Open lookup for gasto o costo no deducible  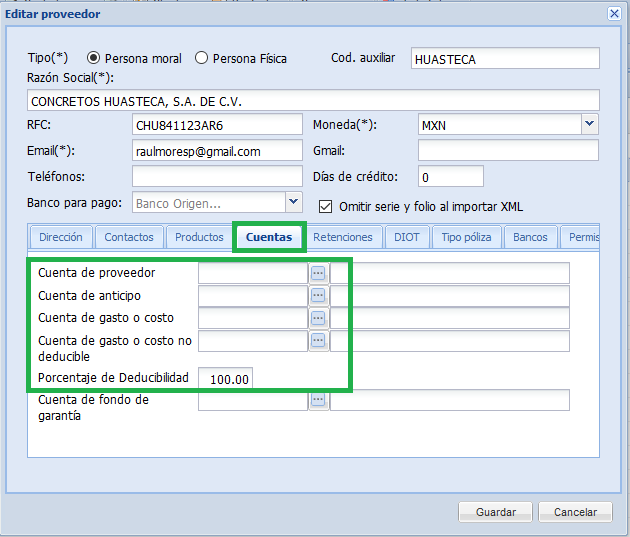pyautogui.click(x=318, y=341)
